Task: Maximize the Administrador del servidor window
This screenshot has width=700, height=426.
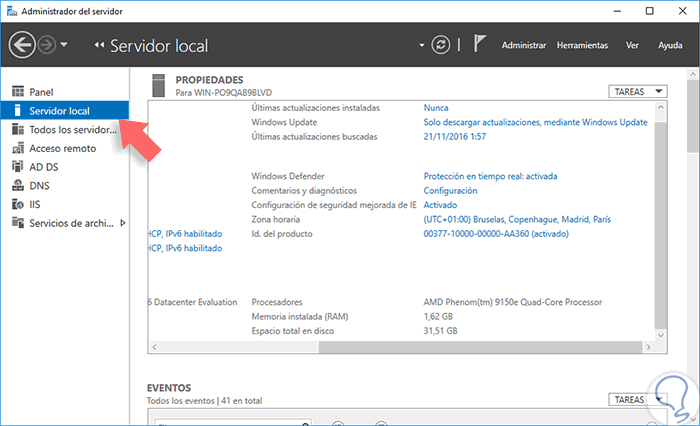Action: pos(650,11)
